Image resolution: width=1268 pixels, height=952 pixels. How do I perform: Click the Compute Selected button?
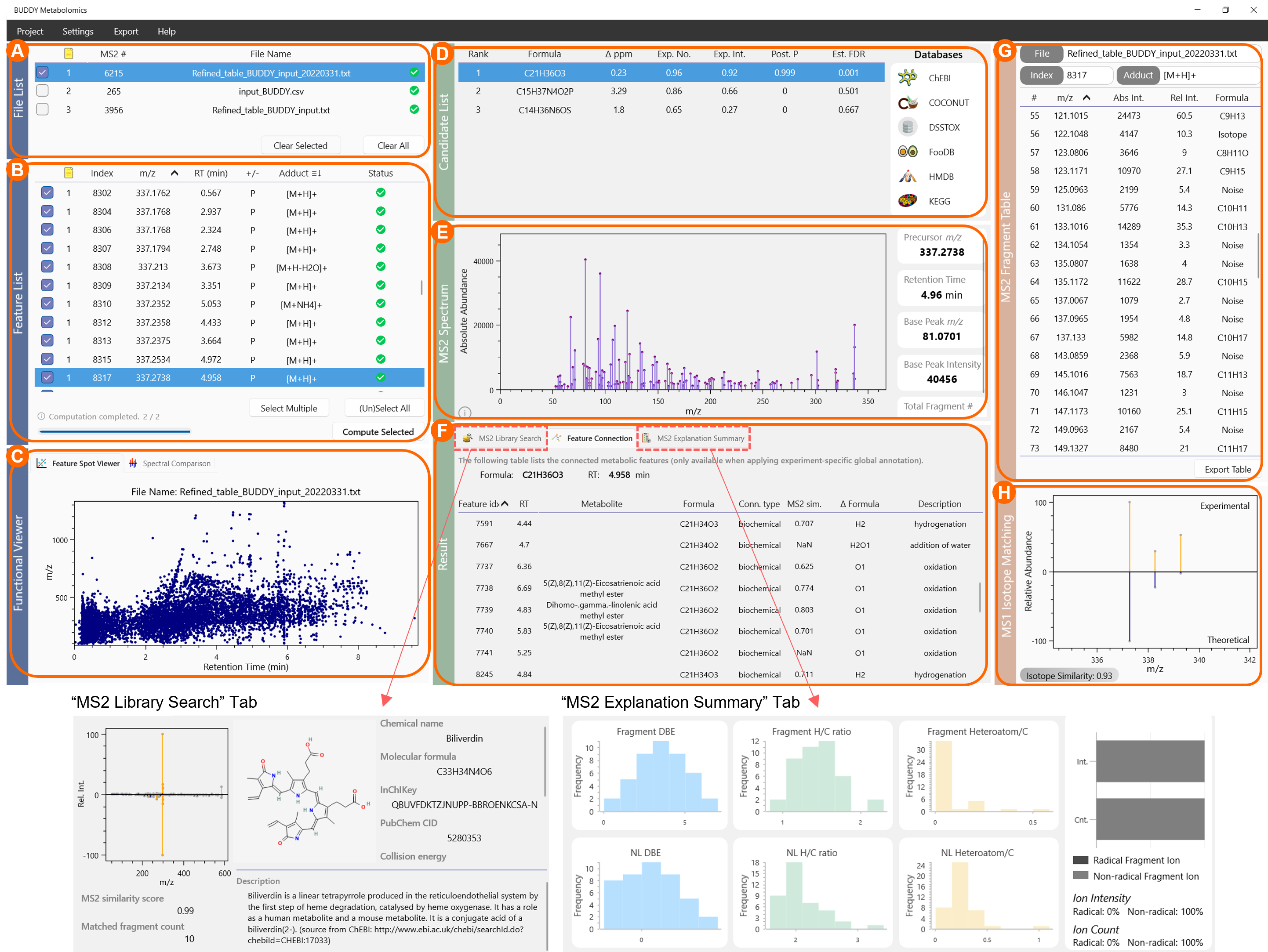coord(378,431)
